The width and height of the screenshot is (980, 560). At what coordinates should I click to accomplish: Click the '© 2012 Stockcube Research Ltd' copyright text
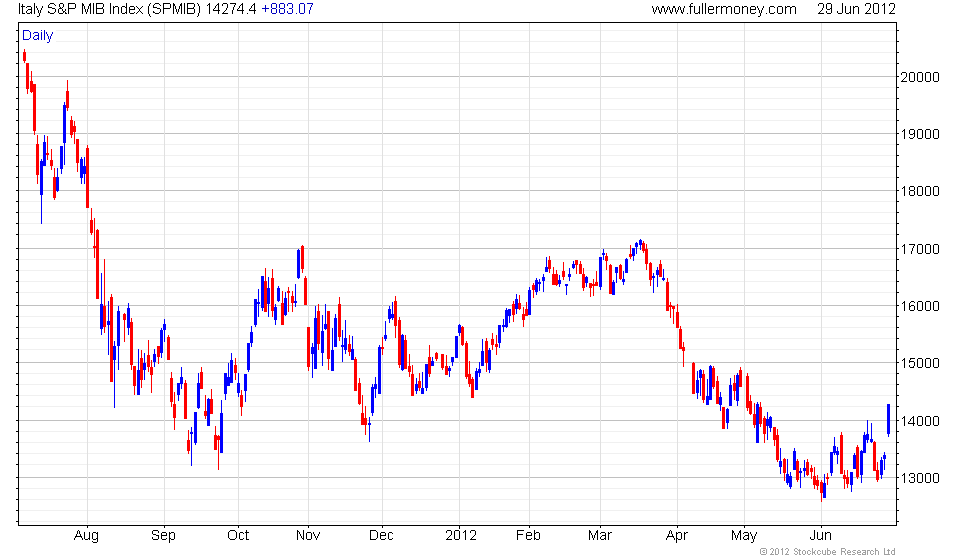pos(828,552)
